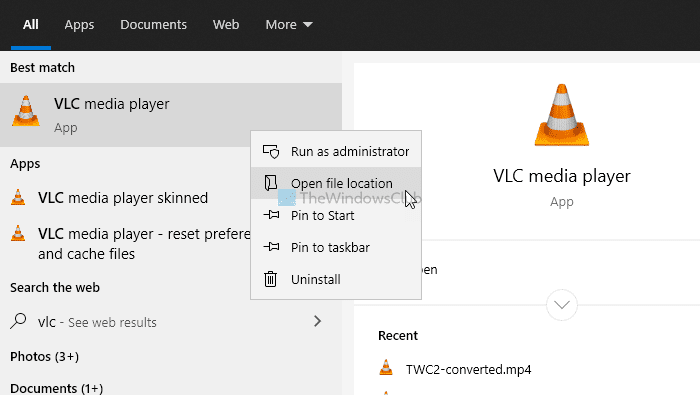Switch to the All search tab

click(30, 25)
